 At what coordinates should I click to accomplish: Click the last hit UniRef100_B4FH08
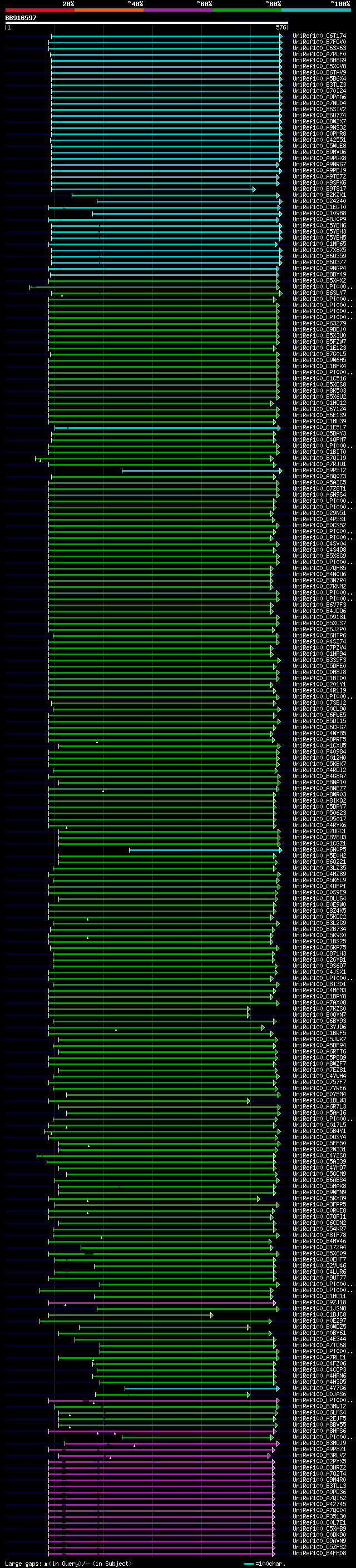[319, 1553]
